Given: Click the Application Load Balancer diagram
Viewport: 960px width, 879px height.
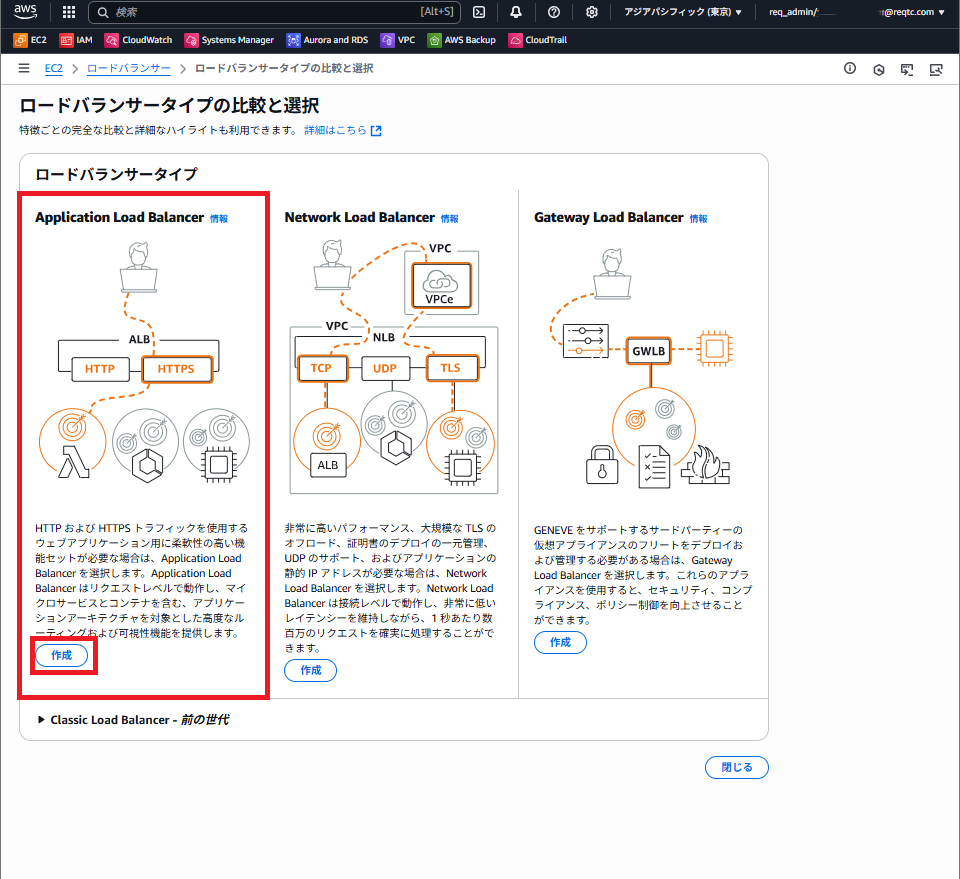Looking at the screenshot, I should (144, 362).
